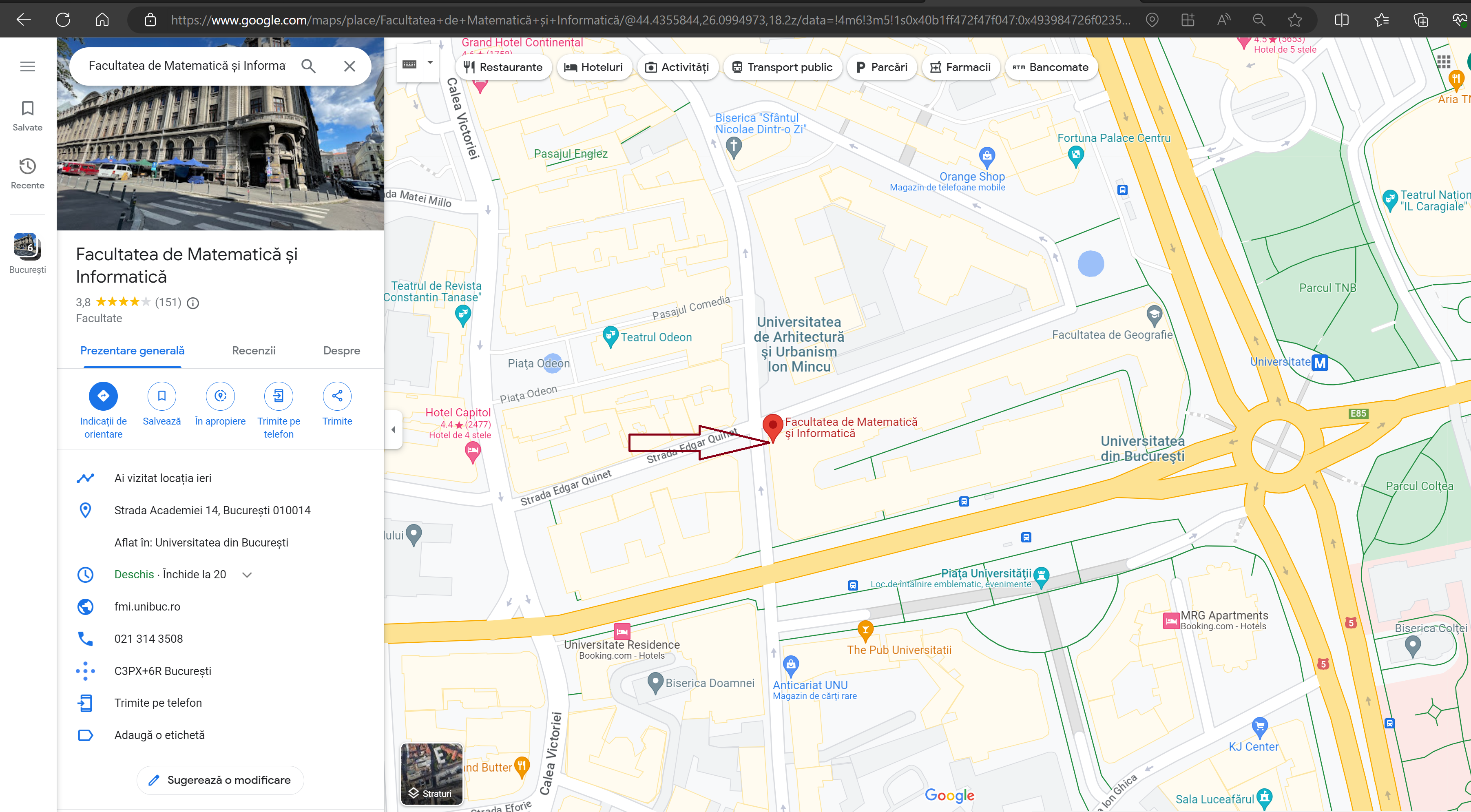Click the rating info icon
1471x812 pixels.
tap(193, 303)
